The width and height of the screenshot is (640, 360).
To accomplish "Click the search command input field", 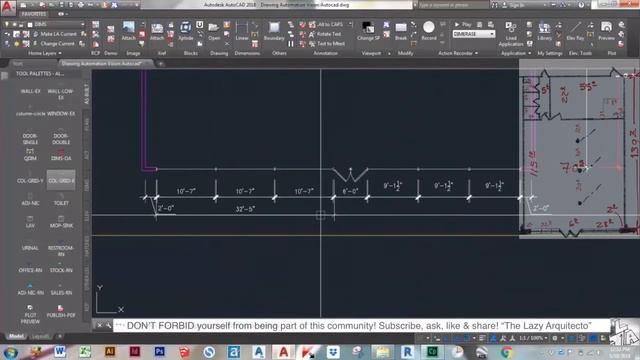I will [452, 5].
